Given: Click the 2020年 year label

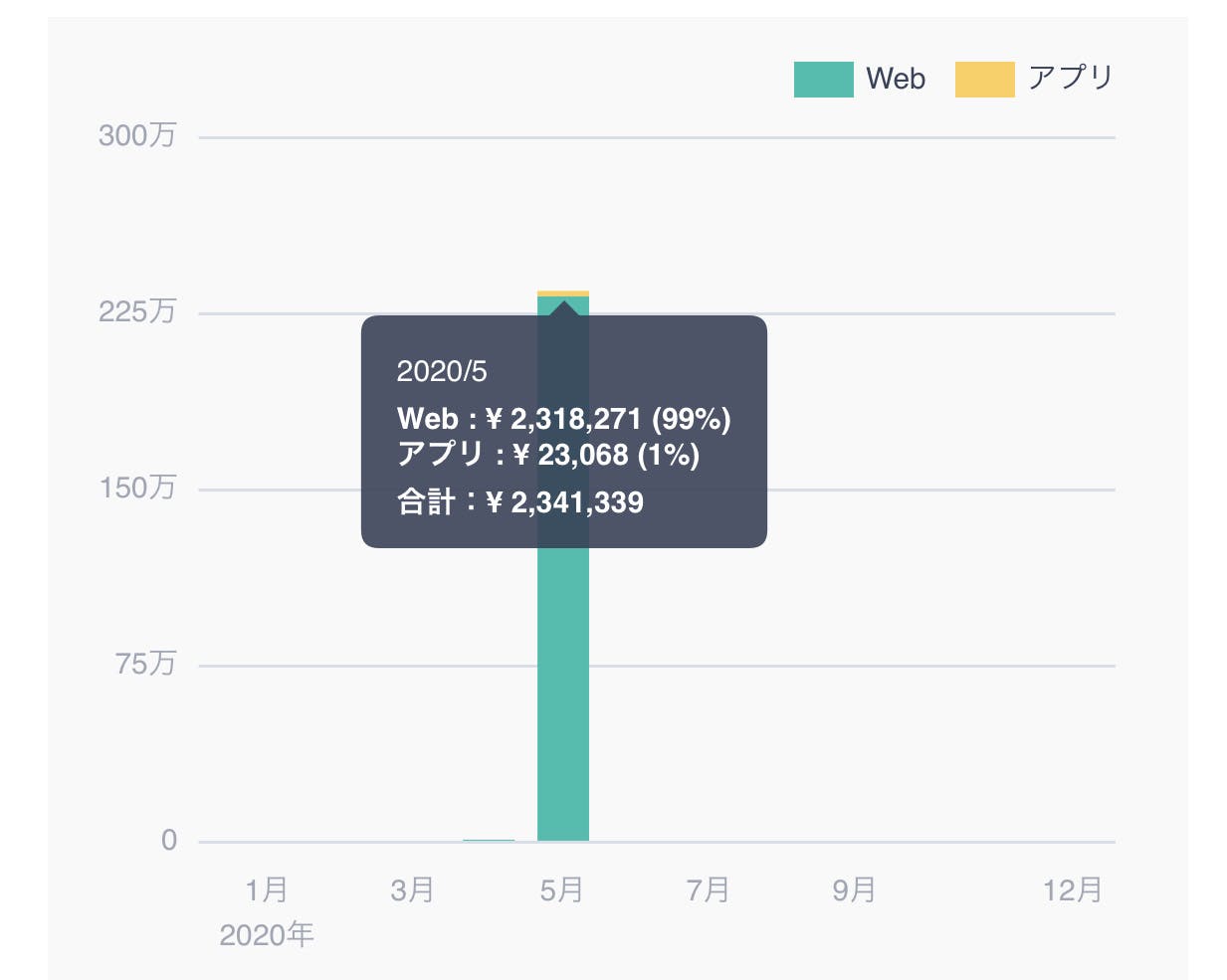Looking at the screenshot, I should click(x=267, y=935).
